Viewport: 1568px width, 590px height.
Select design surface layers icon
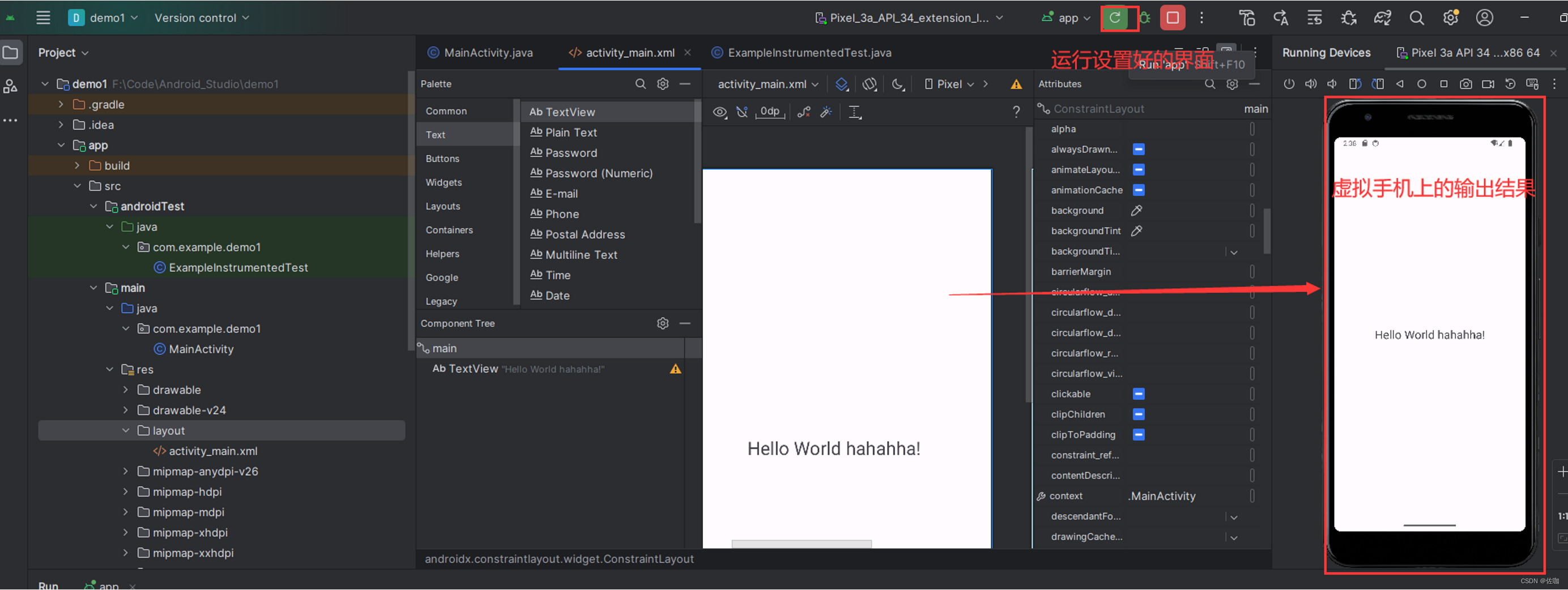point(841,84)
